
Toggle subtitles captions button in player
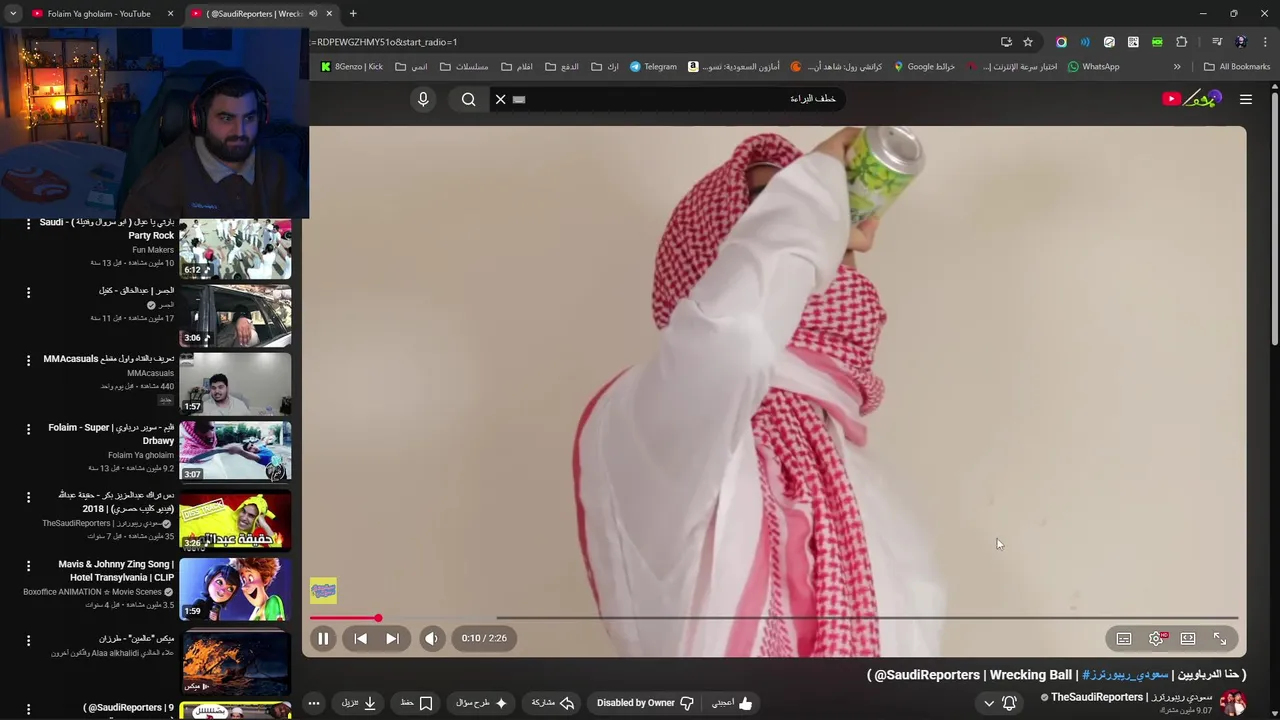(x=1124, y=638)
